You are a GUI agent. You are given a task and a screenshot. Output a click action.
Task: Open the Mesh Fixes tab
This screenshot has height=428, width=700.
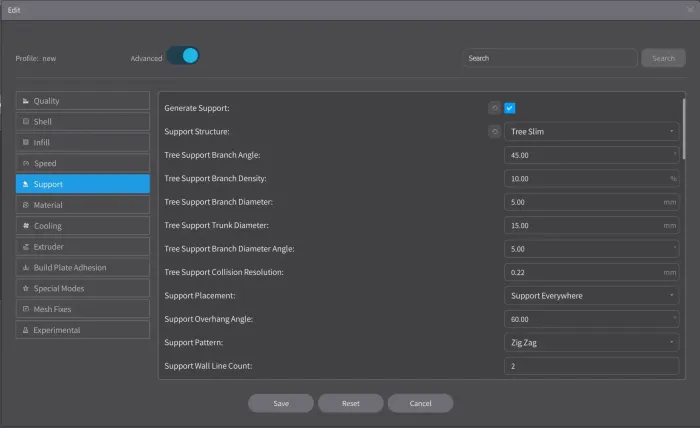coord(83,309)
